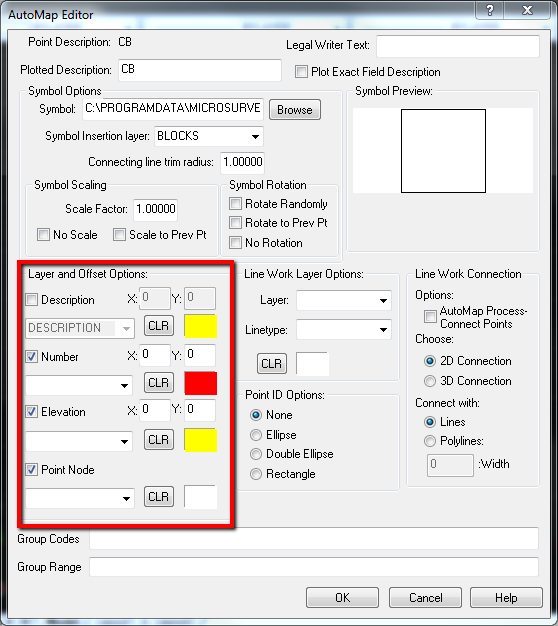Screen dimensions: 558x626
Task: Open the Elevation layer dropdown
Action: 79,441
